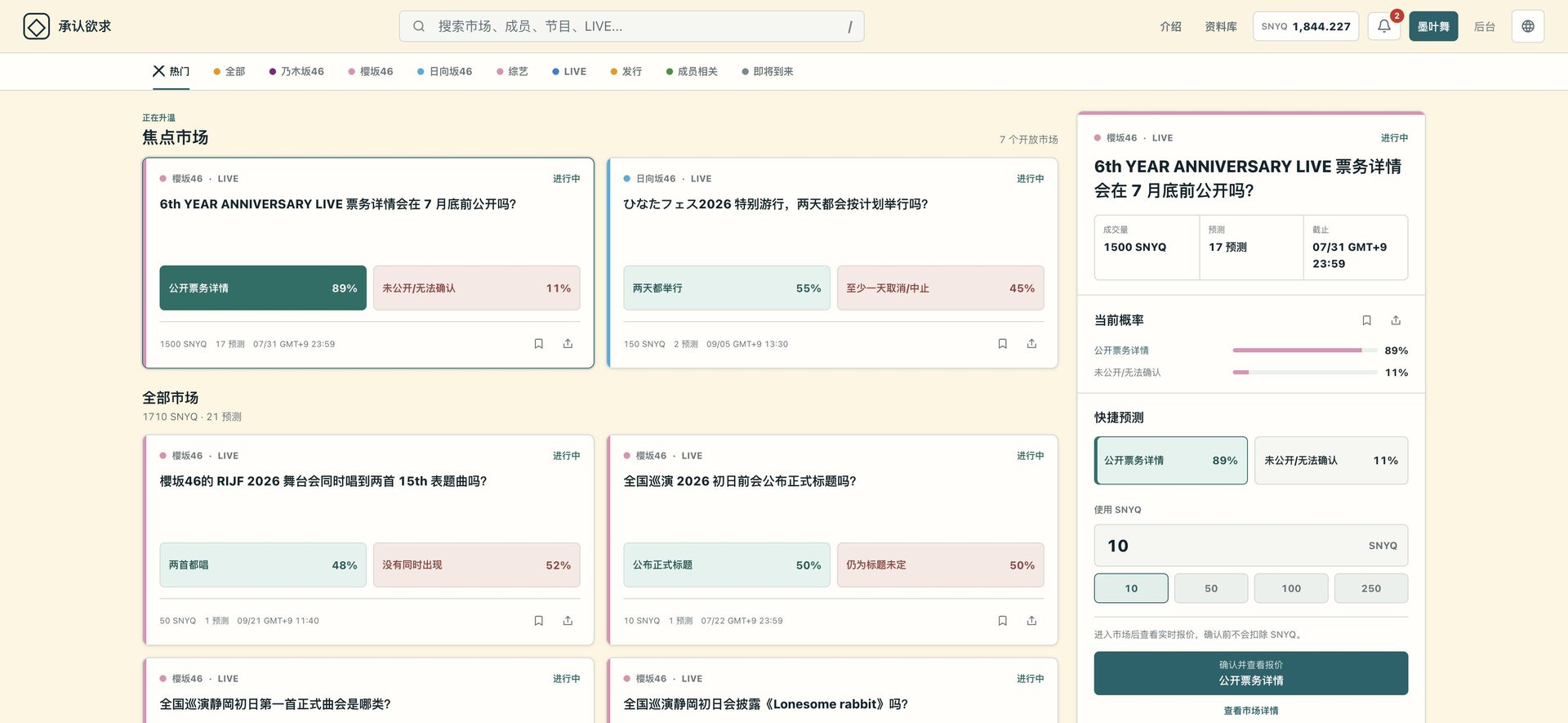Set amount preset to 50
Viewport: 1568px width, 723px height.
click(x=1211, y=588)
